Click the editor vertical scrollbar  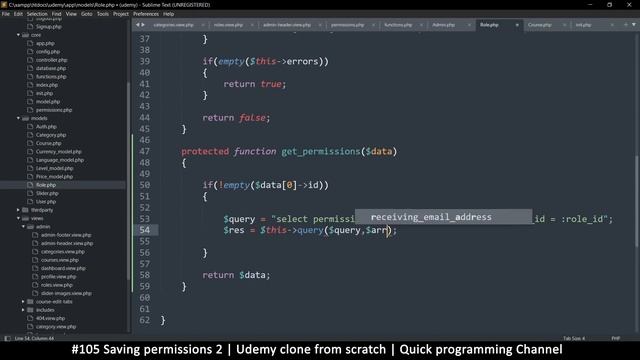(636, 201)
